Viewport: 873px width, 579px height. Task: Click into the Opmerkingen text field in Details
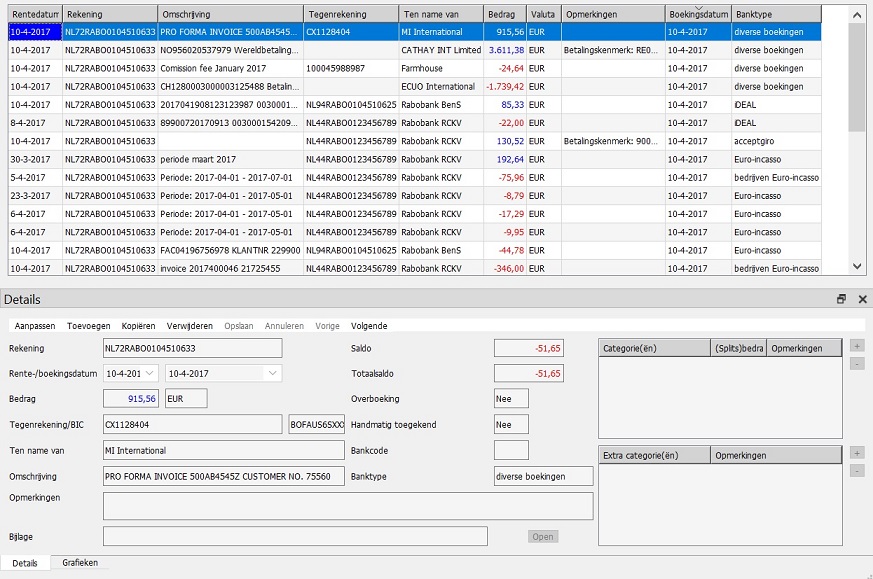[348, 505]
